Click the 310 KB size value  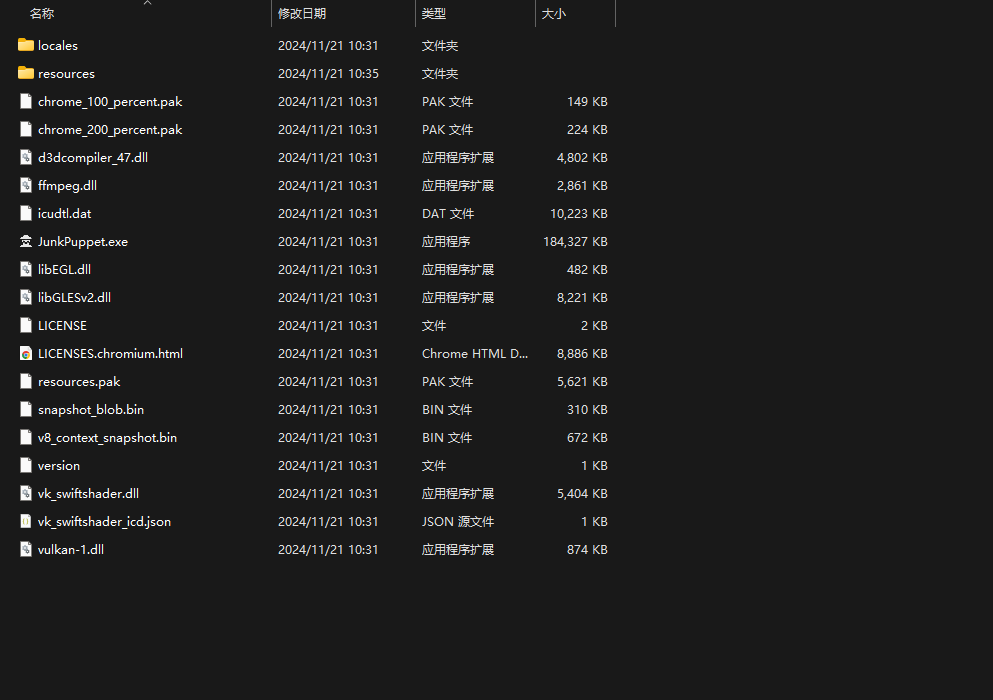(587, 409)
